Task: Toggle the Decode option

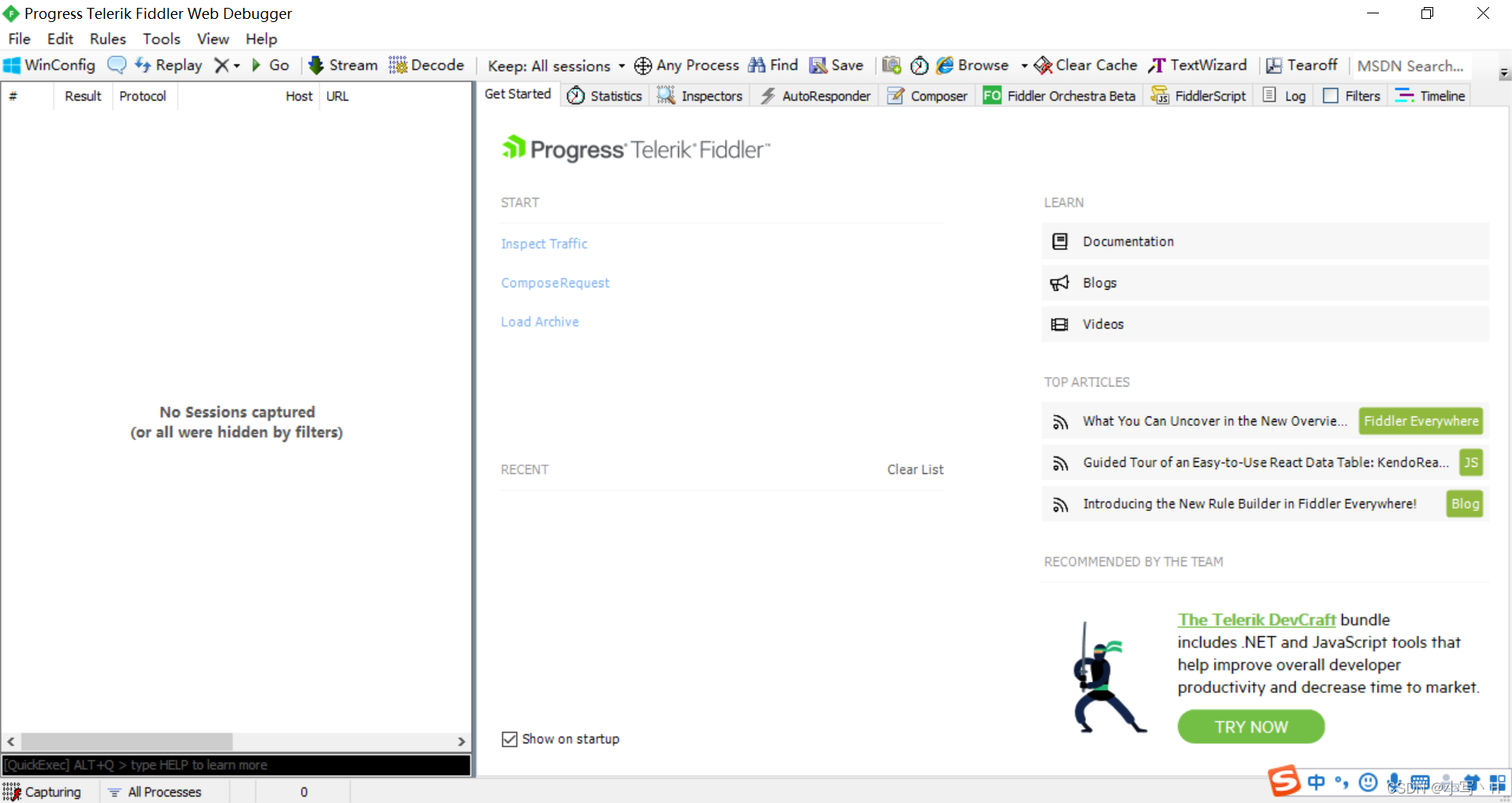Action: pos(426,65)
